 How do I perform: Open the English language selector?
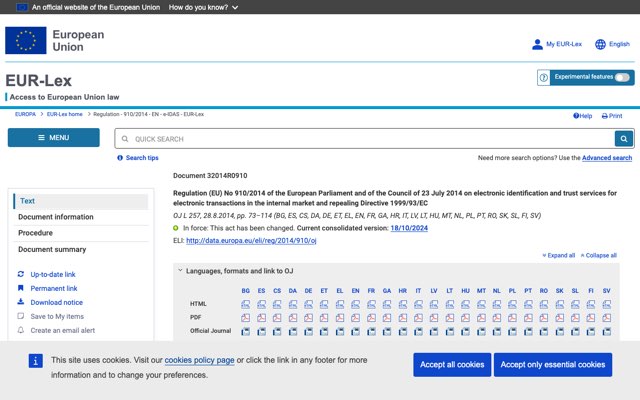(x=612, y=44)
